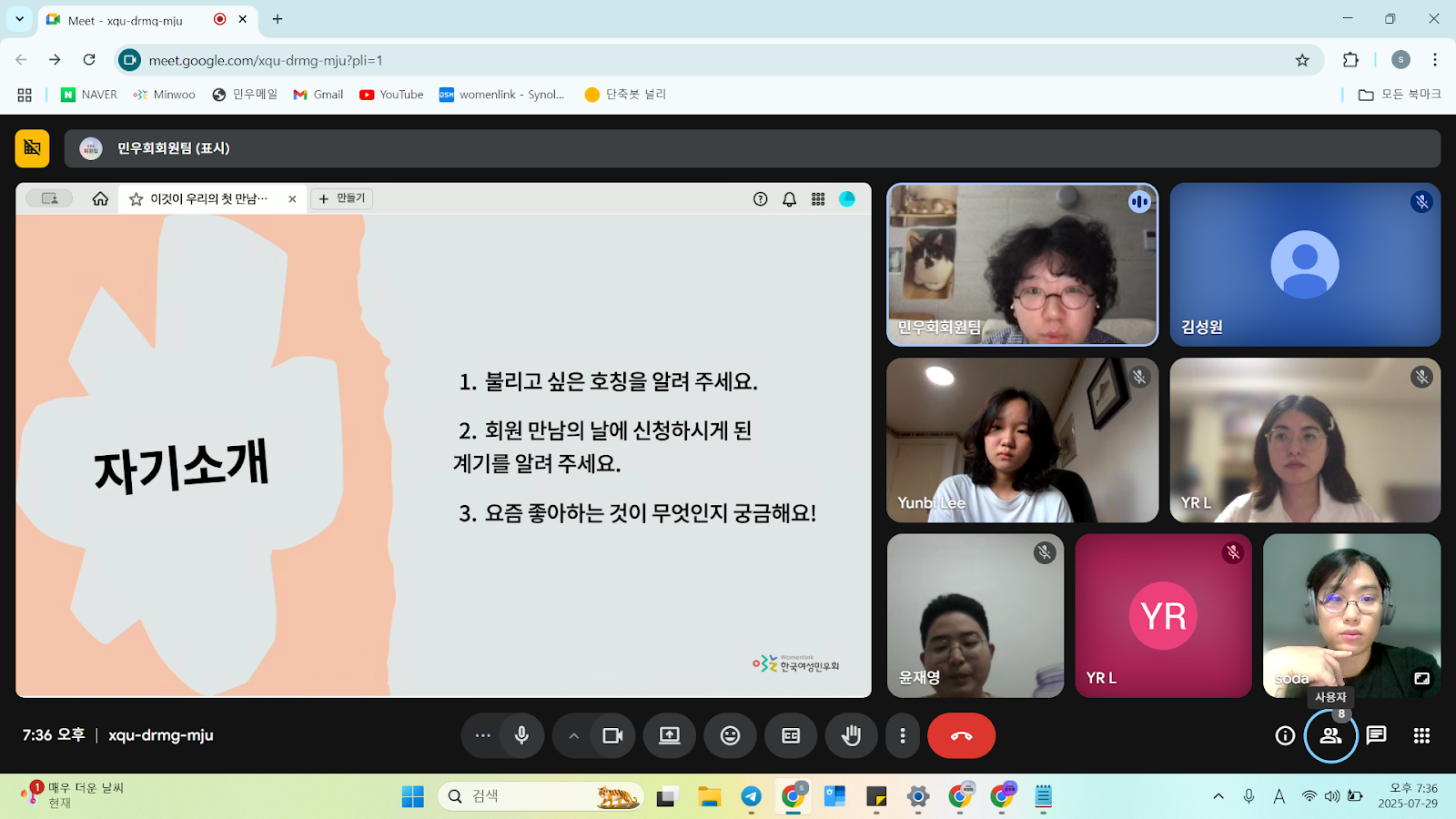Open the 모든 북마크 folder

tap(1400, 95)
